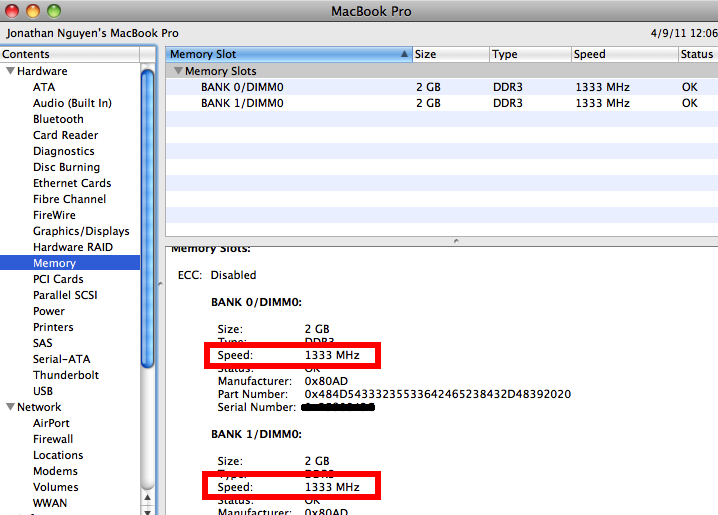Sort by Status column header

(698, 54)
